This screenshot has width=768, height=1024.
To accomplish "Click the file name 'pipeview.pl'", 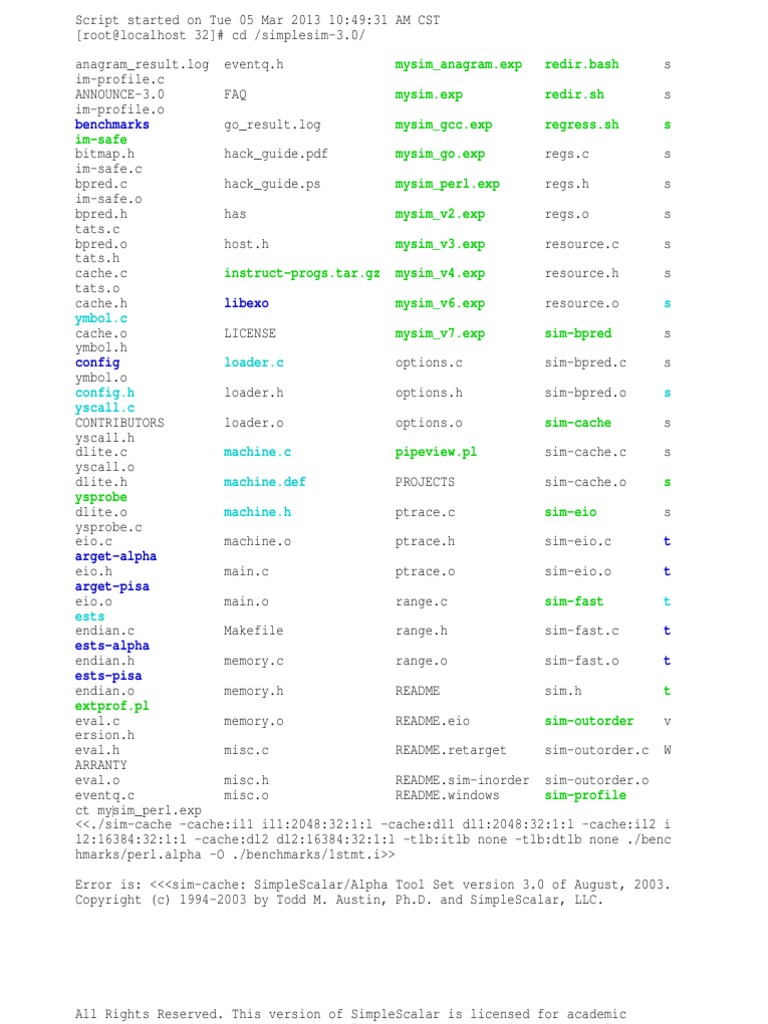I will pos(436,453).
